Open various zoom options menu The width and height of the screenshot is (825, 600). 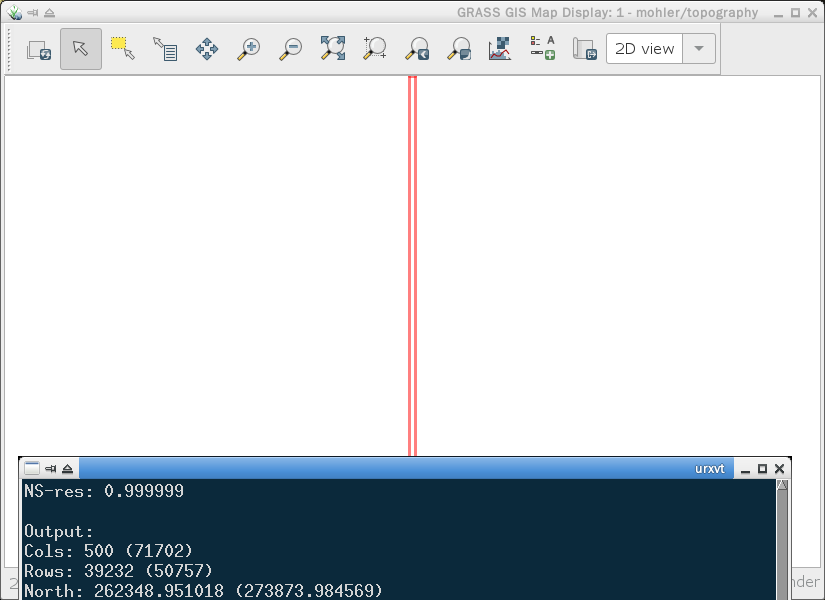[459, 49]
